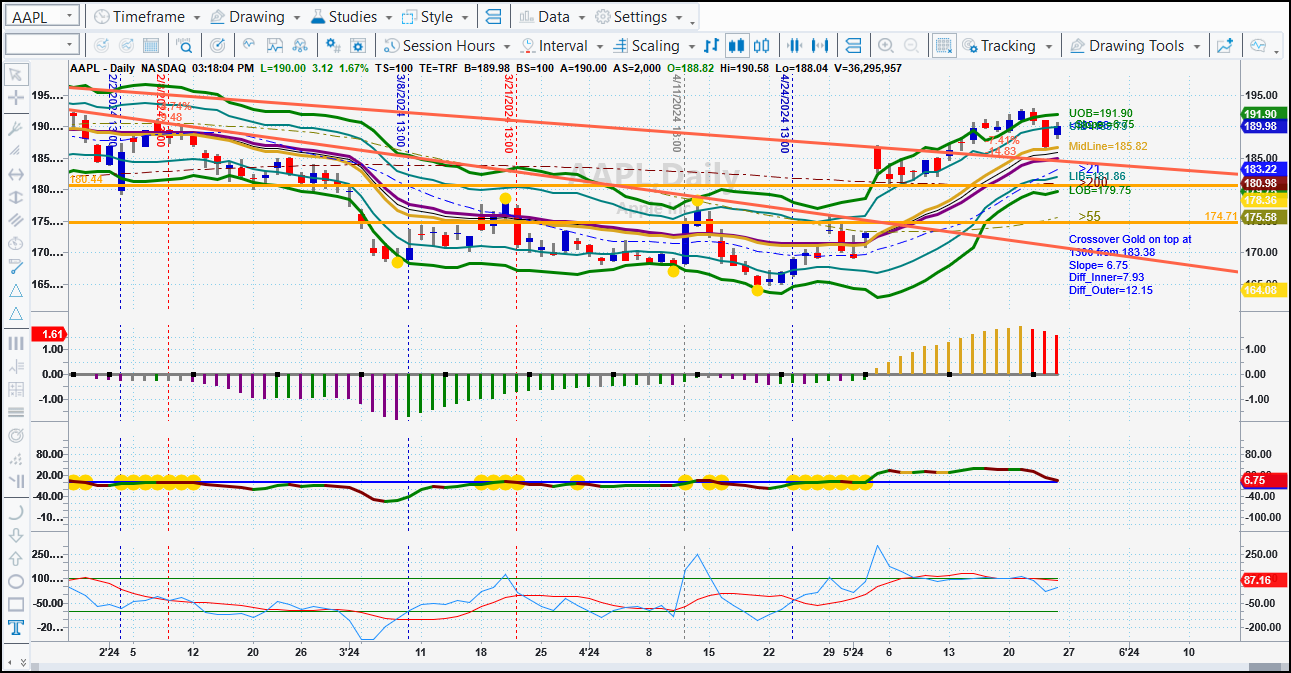Select the text annotation tool
This screenshot has height=673, width=1291.
16,629
